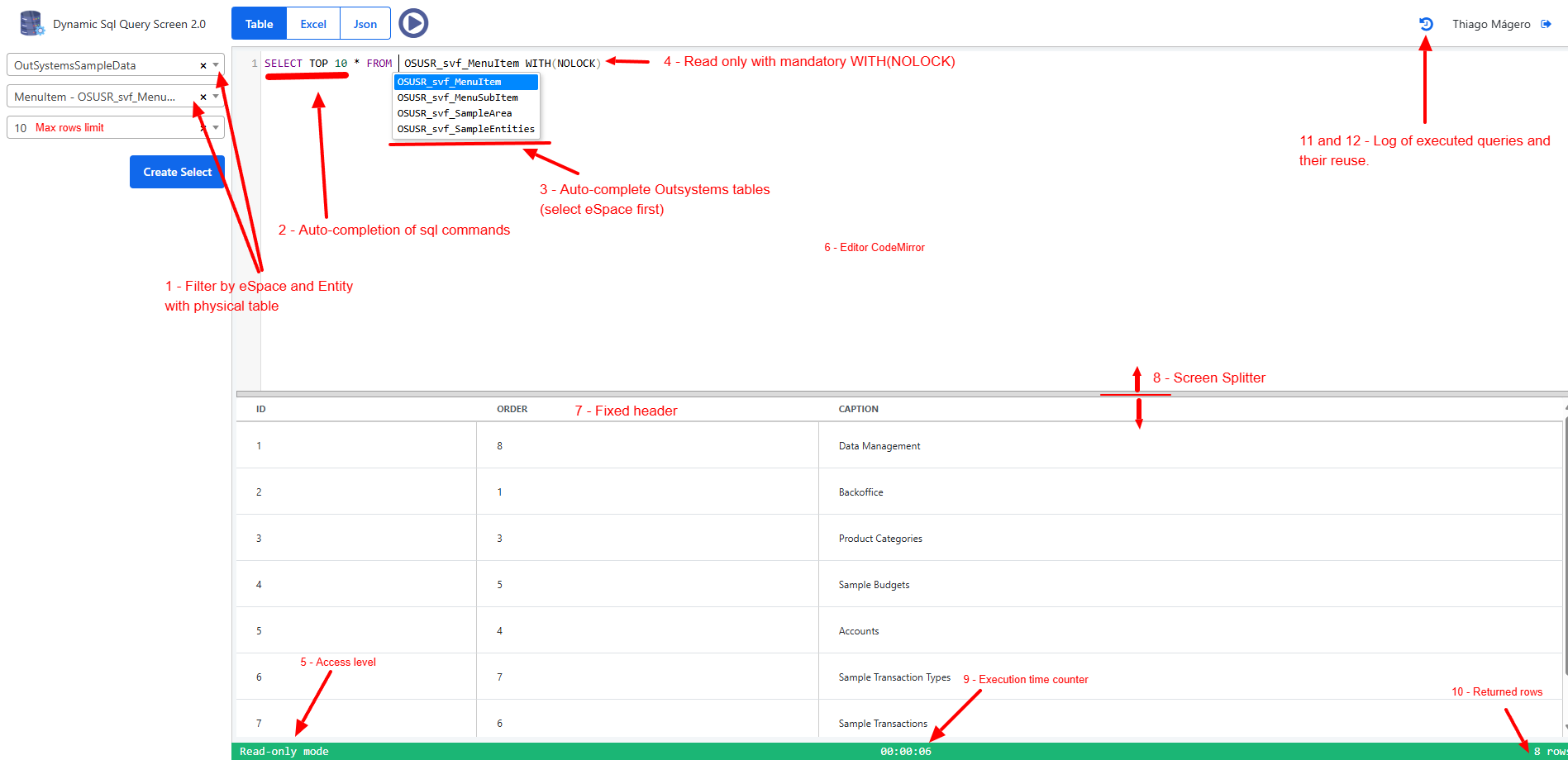The height and width of the screenshot is (760, 1568).
Task: Switch to the Table output tab
Action: click(x=259, y=24)
